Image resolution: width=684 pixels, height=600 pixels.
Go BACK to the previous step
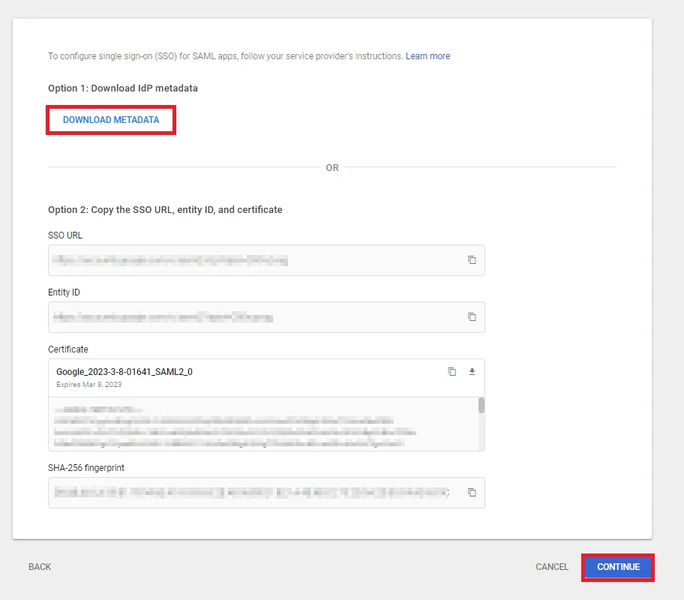pyautogui.click(x=40, y=567)
